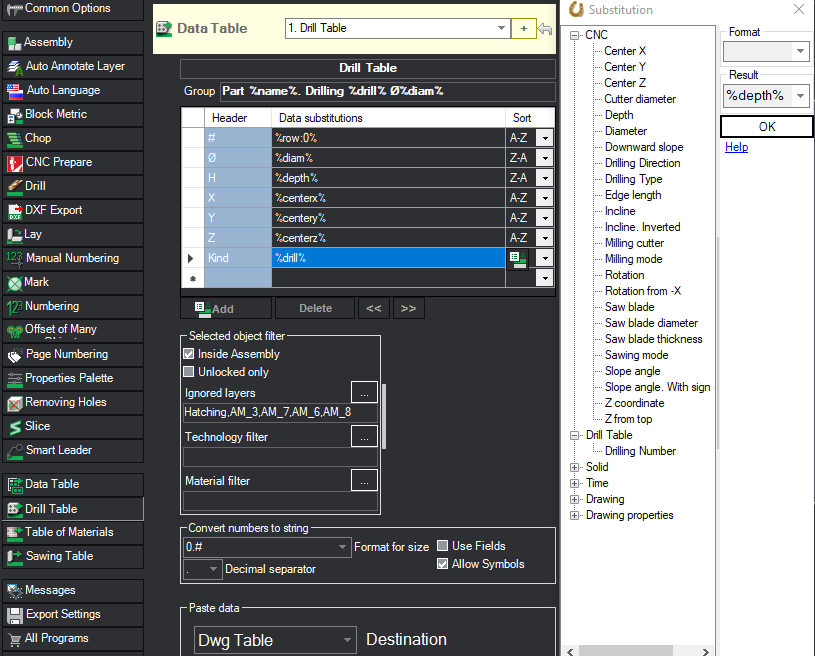Select Removing Holes tool
815x656 pixels.
(73, 402)
